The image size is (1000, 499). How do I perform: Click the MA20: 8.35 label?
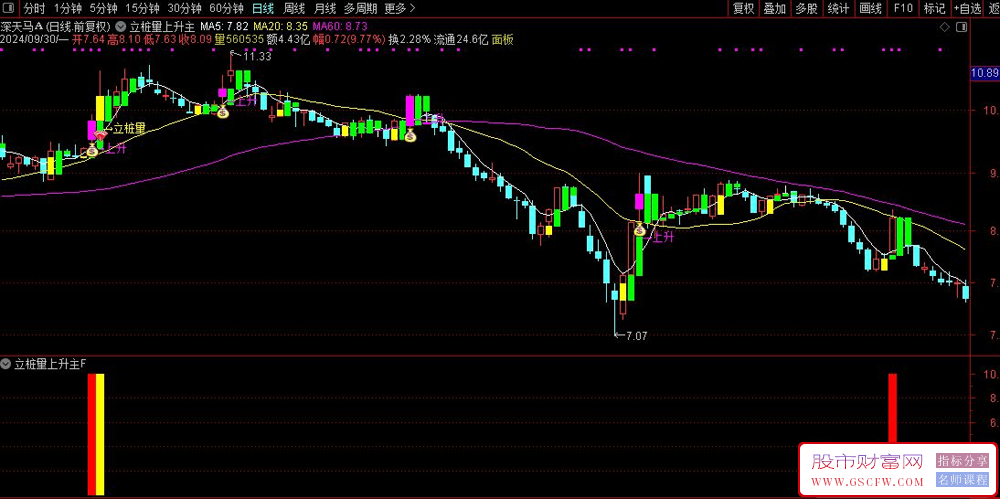(281, 27)
